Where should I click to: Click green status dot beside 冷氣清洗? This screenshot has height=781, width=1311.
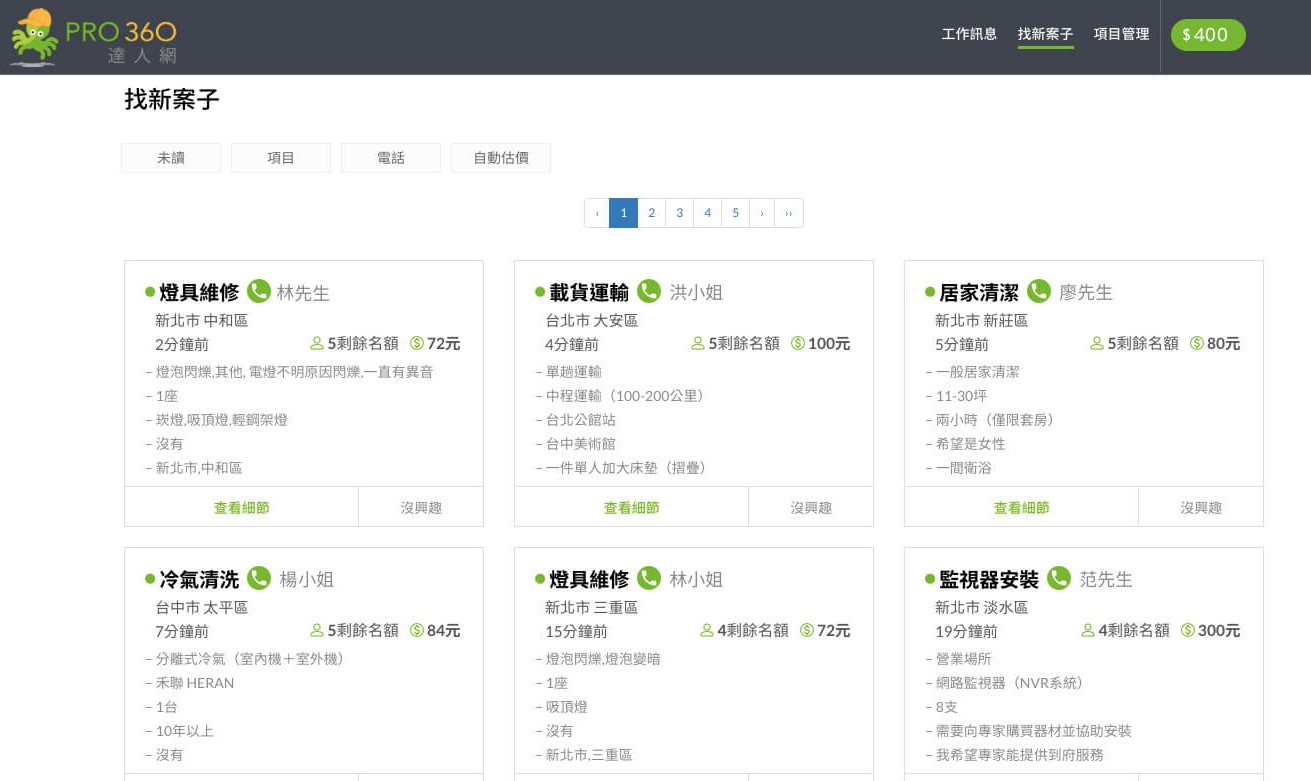(x=150, y=579)
